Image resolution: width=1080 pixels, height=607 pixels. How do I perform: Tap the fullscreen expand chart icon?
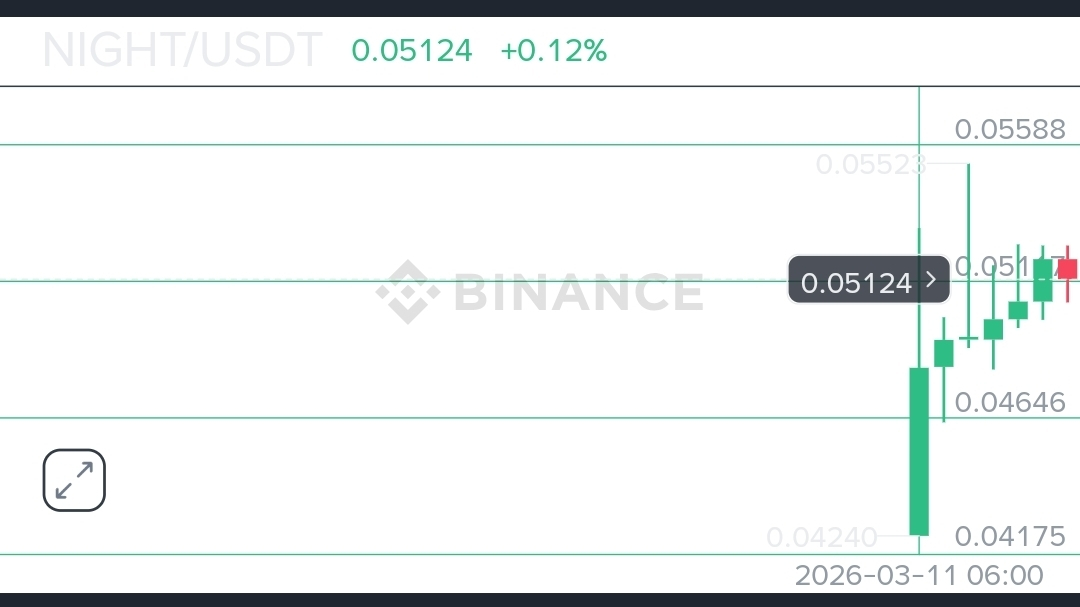[x=74, y=481]
